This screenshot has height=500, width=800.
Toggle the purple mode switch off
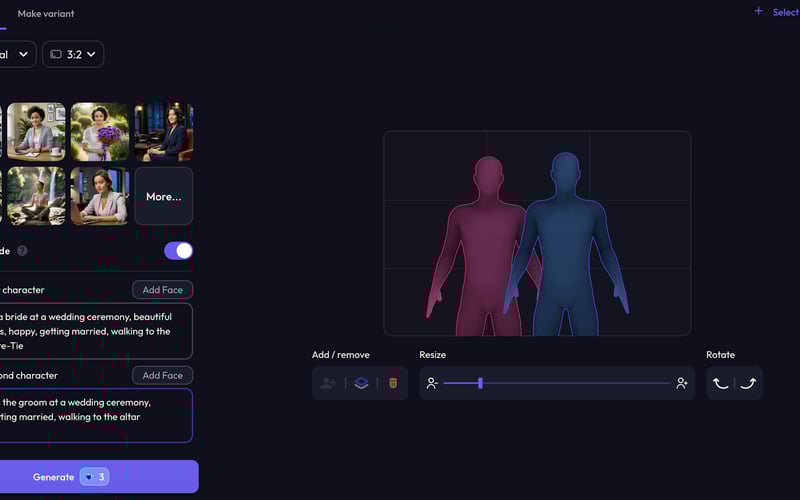click(x=179, y=251)
